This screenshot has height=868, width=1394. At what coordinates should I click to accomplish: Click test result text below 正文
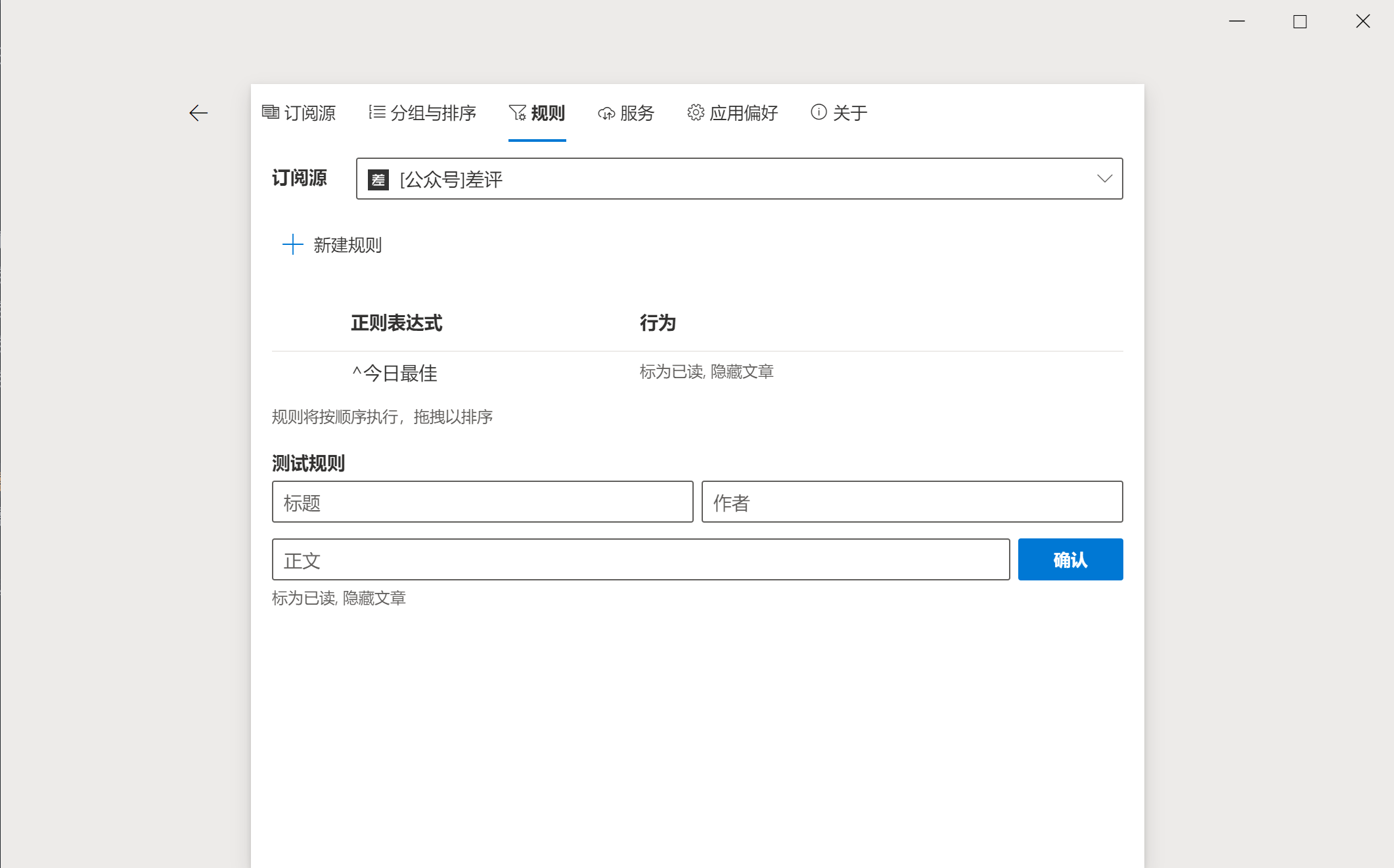pos(339,598)
